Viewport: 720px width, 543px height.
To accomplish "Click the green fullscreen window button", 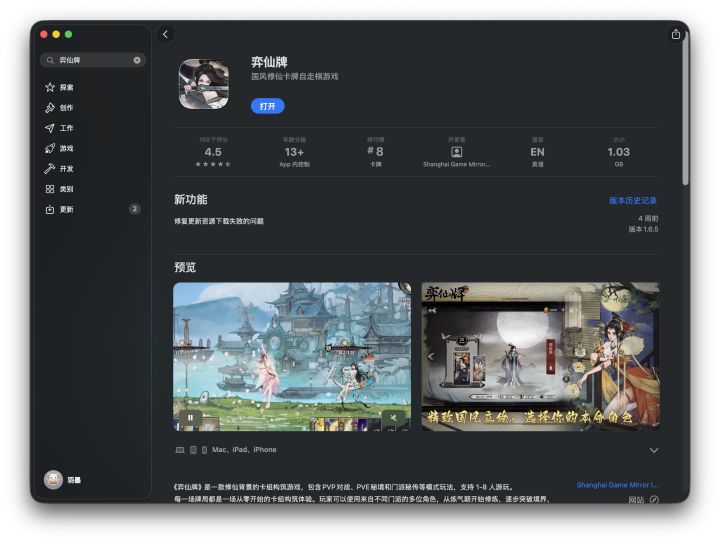I will point(68,34).
